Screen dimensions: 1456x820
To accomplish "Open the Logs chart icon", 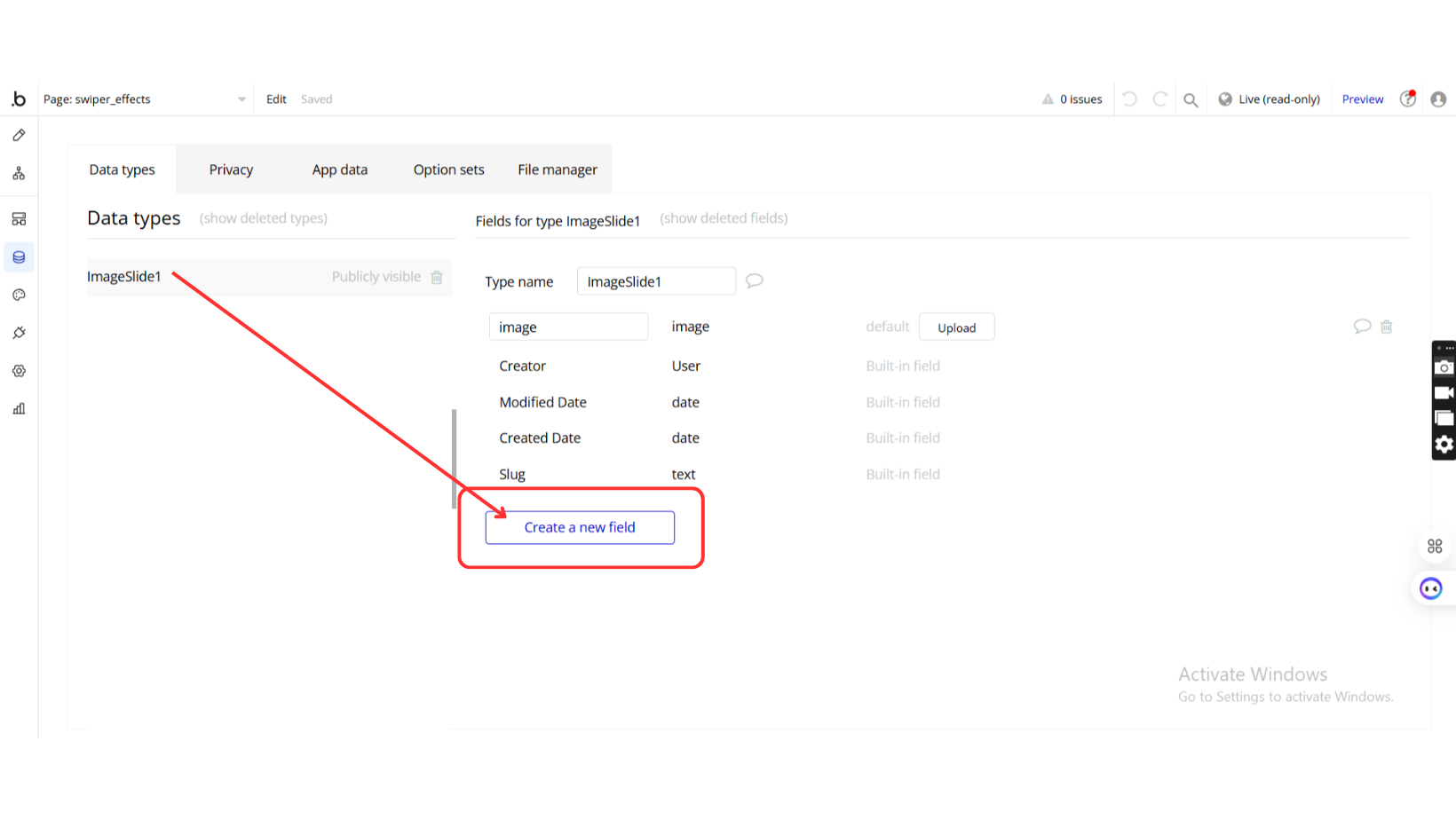I will tap(19, 409).
